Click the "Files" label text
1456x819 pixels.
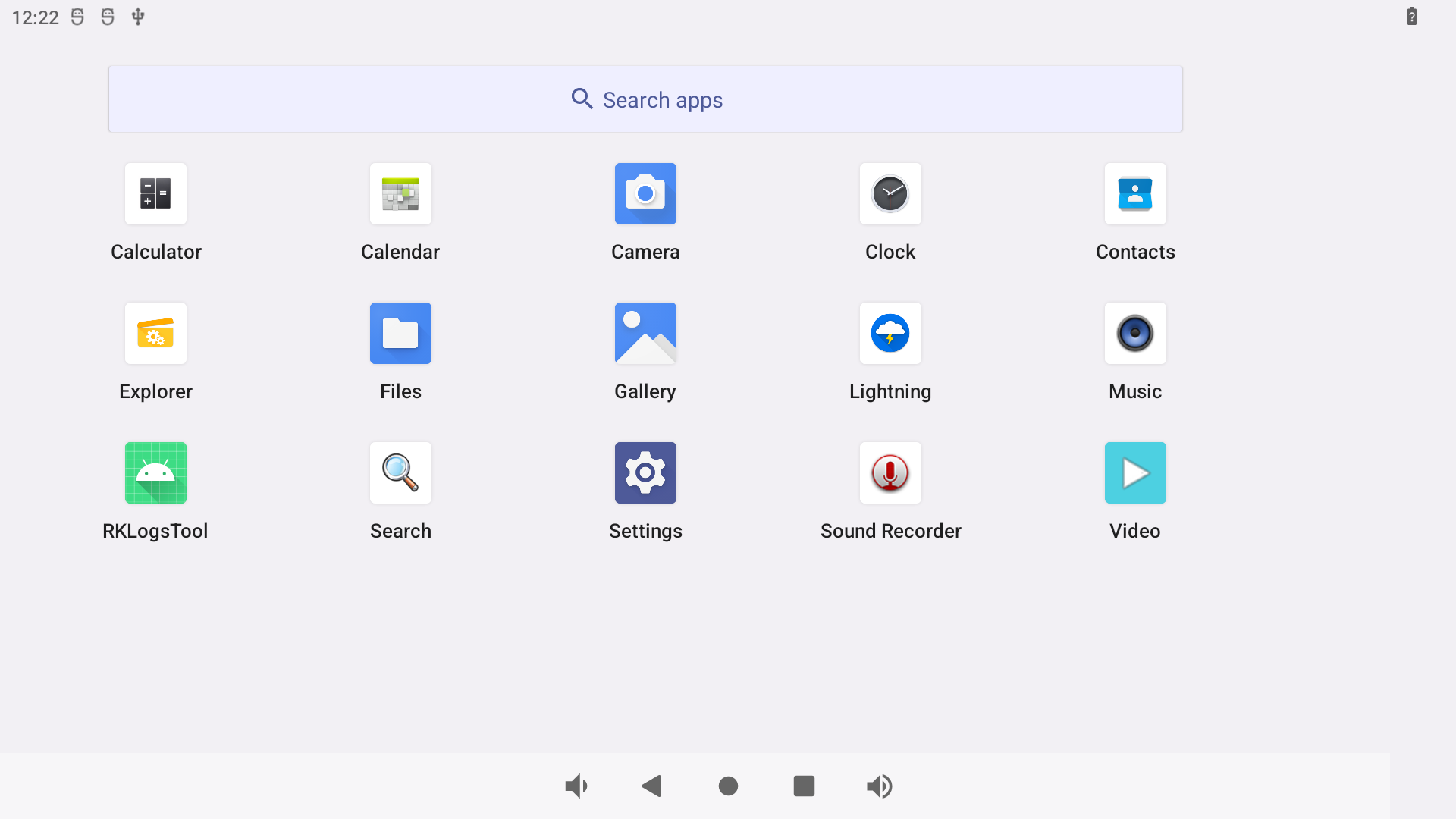point(400,391)
